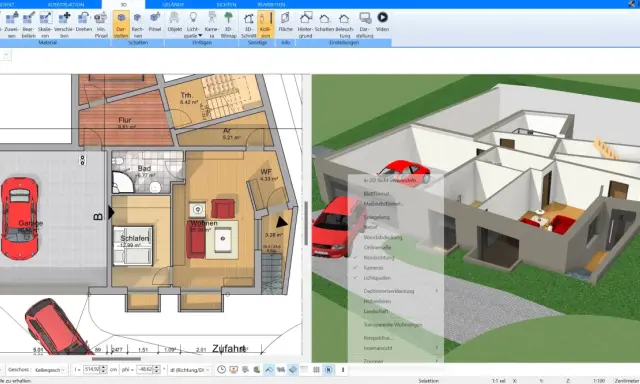This screenshot has height=384, width=640.
Task: Toggle the grid icon in bottom toolbar
Action: pos(316,370)
